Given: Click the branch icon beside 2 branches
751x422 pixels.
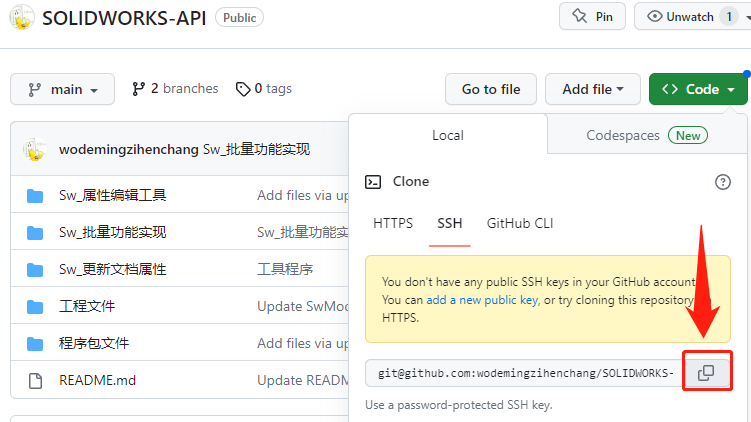Looking at the screenshot, I should (x=138, y=89).
